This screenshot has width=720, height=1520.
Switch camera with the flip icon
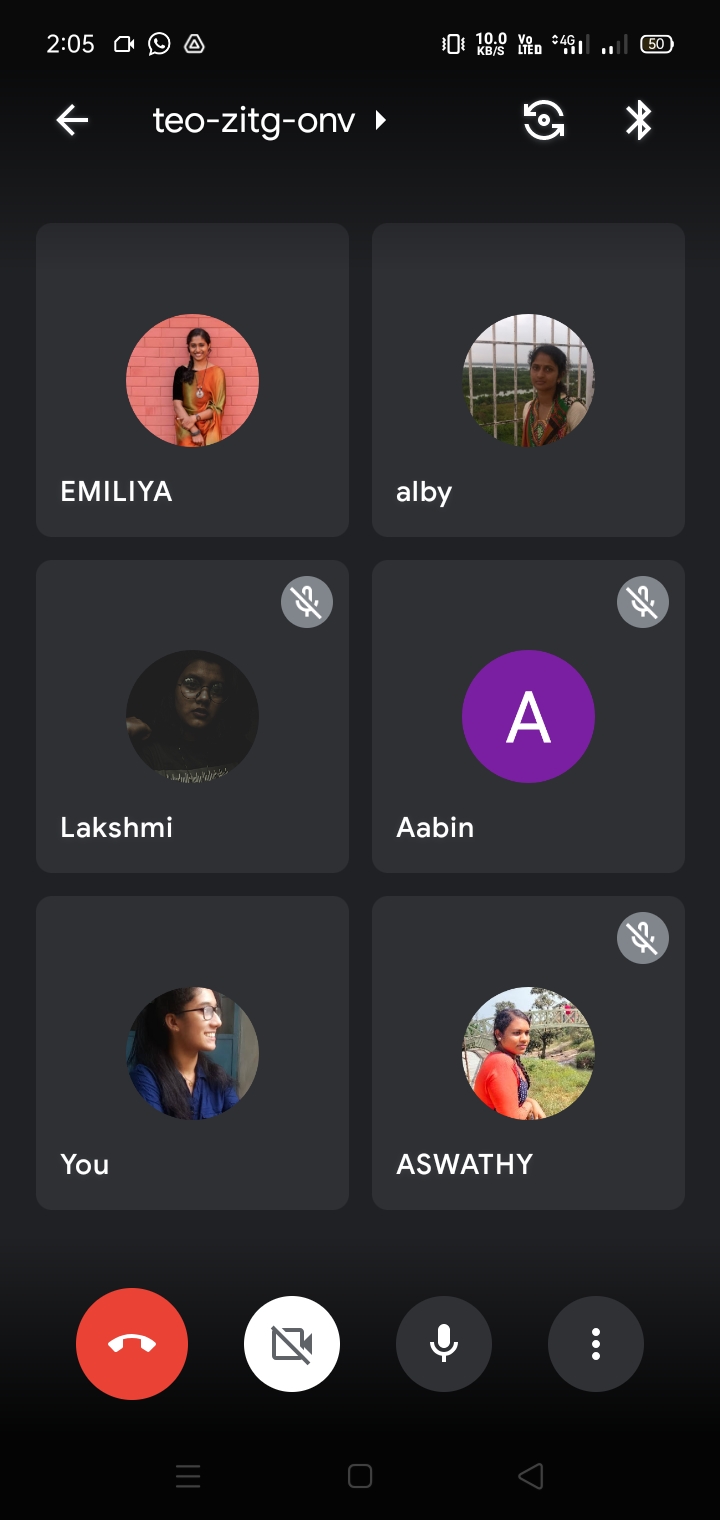point(544,121)
